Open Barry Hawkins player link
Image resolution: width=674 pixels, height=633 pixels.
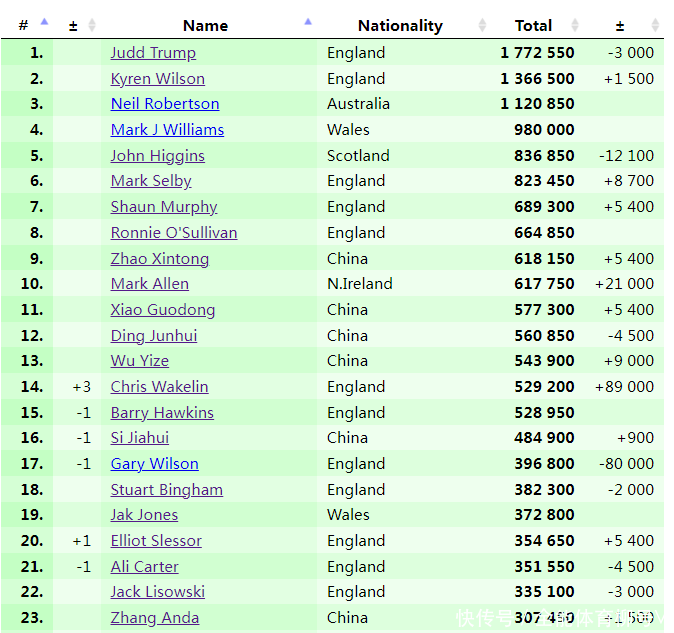(161, 413)
